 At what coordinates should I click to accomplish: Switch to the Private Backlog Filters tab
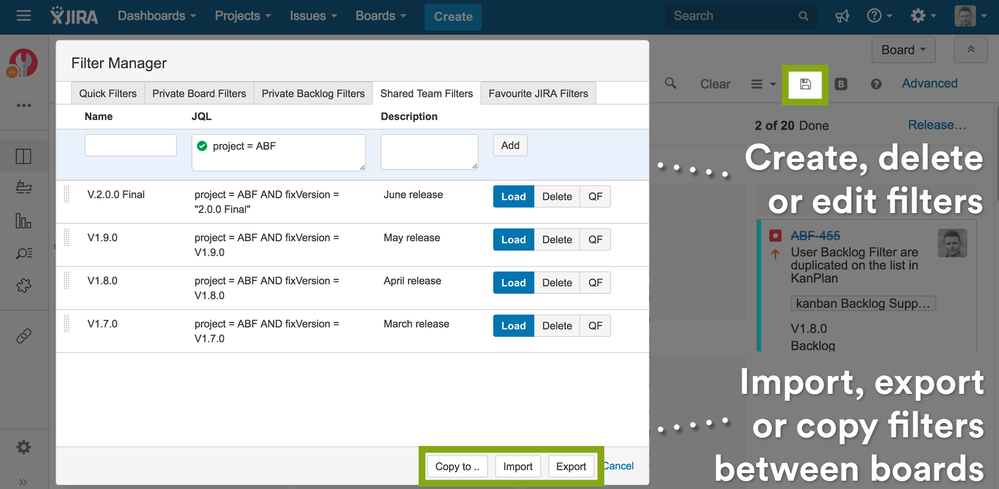pyautogui.click(x=313, y=94)
